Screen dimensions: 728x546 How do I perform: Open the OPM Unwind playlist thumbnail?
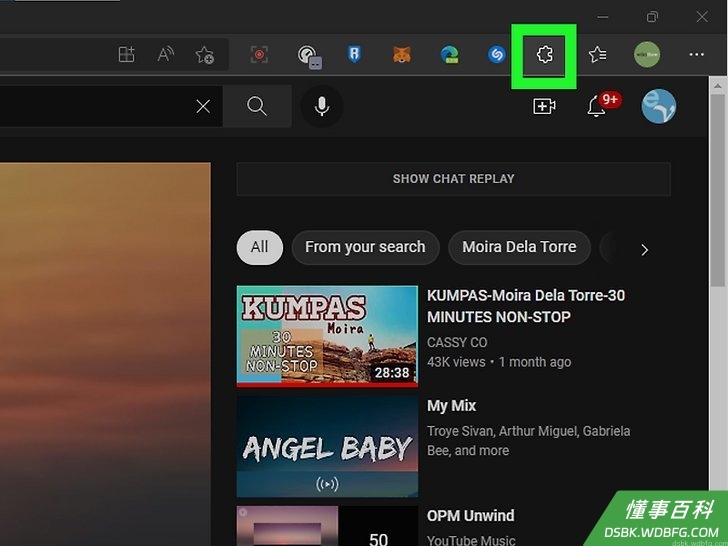click(x=327, y=526)
